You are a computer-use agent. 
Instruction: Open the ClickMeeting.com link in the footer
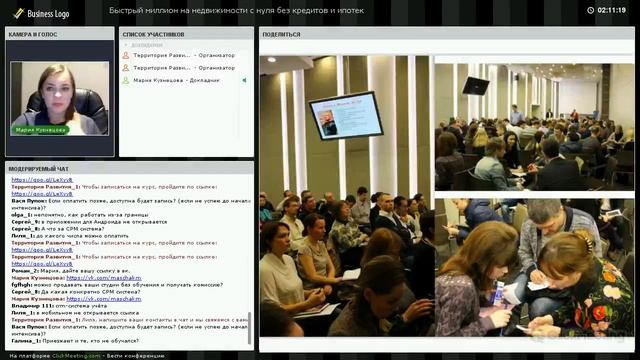[x=76, y=356]
